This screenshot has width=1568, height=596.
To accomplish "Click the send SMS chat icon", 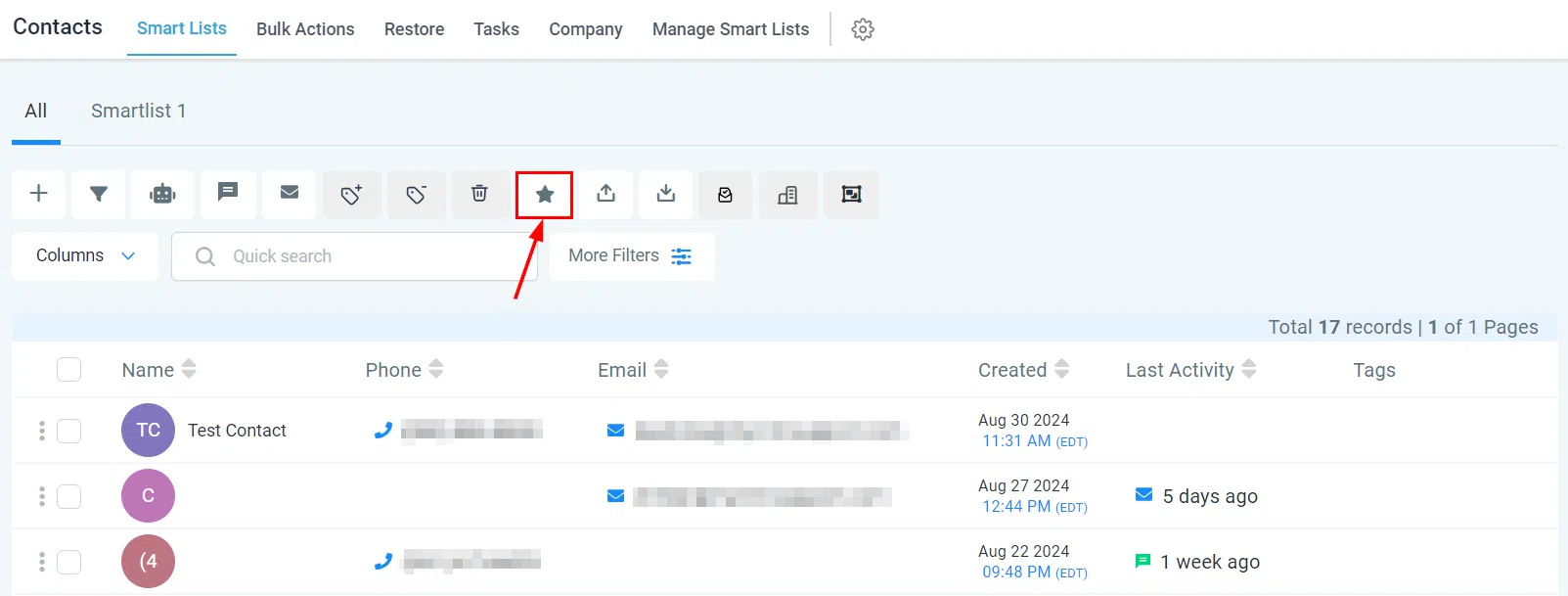I will point(228,194).
